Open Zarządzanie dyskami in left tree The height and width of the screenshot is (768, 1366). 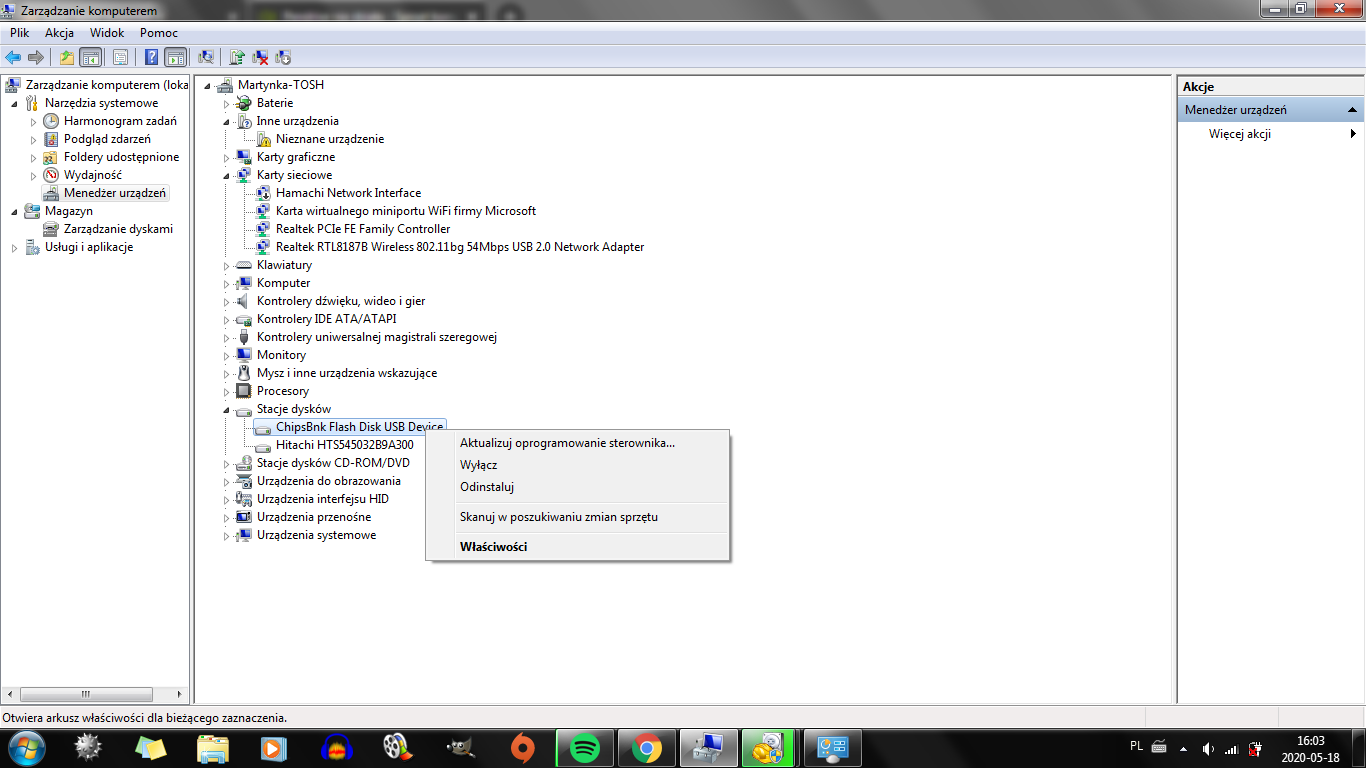(118, 229)
